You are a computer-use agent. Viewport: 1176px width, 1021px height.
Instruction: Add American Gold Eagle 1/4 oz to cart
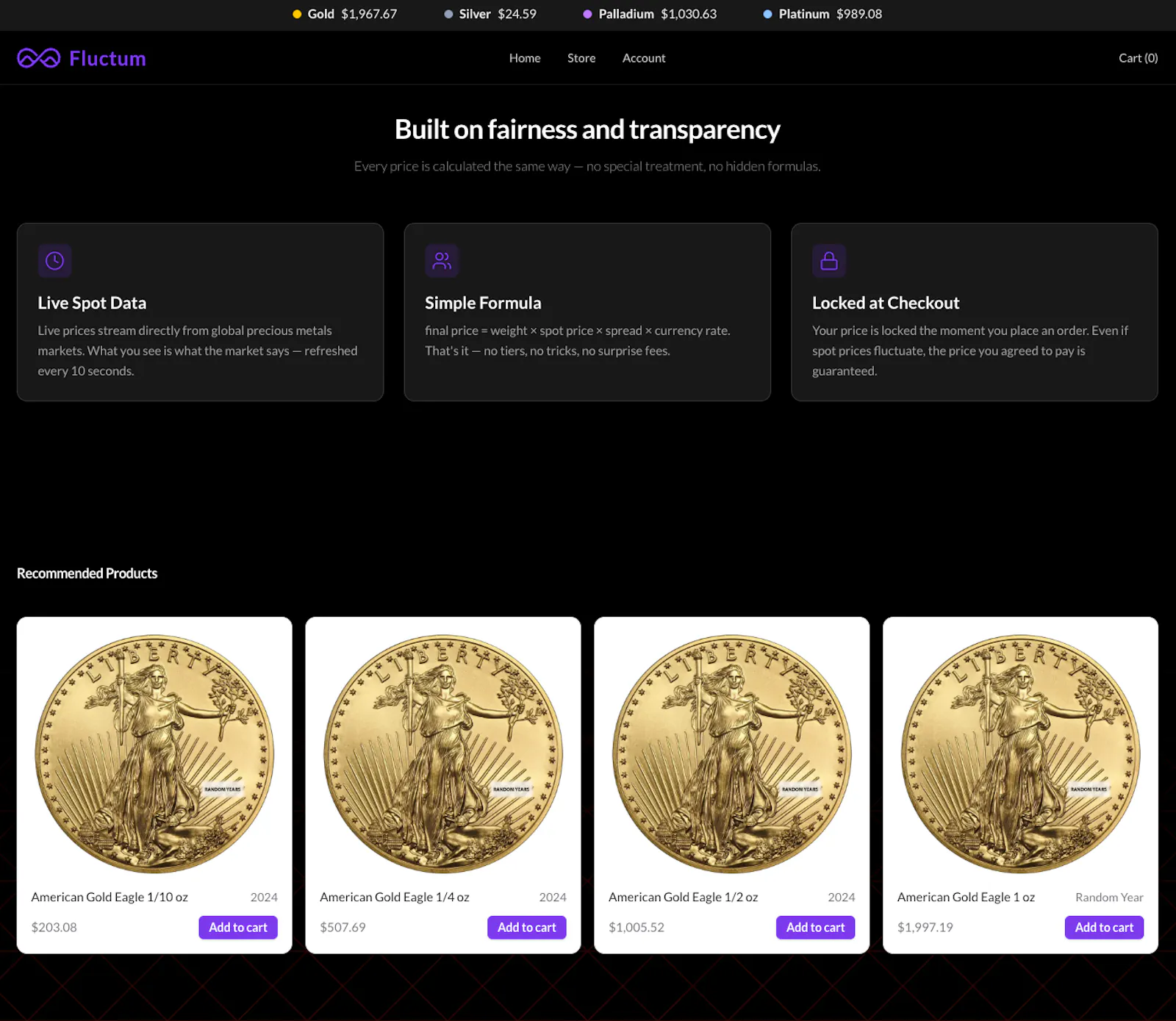tap(527, 928)
